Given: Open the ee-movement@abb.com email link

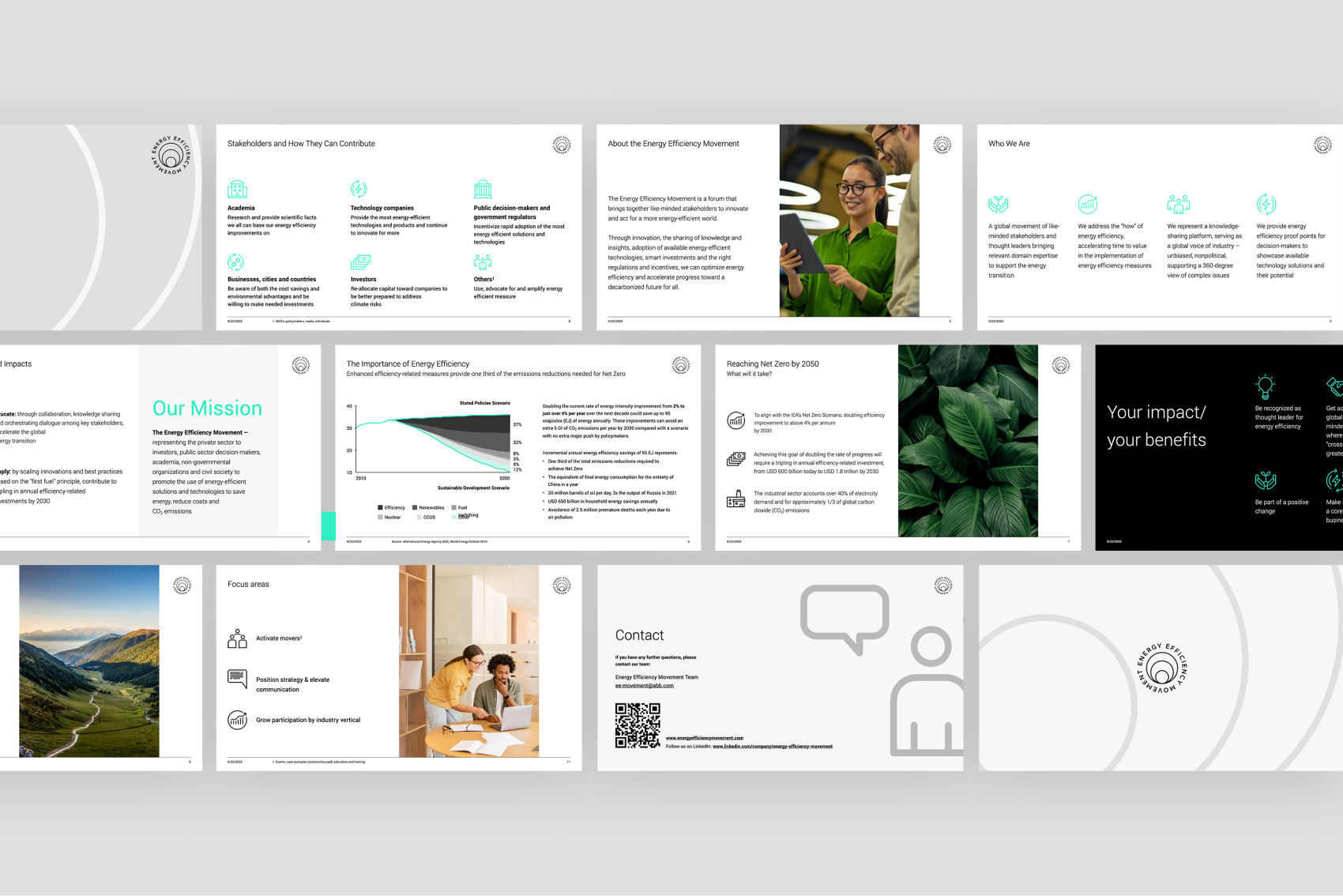Looking at the screenshot, I should point(644,686).
